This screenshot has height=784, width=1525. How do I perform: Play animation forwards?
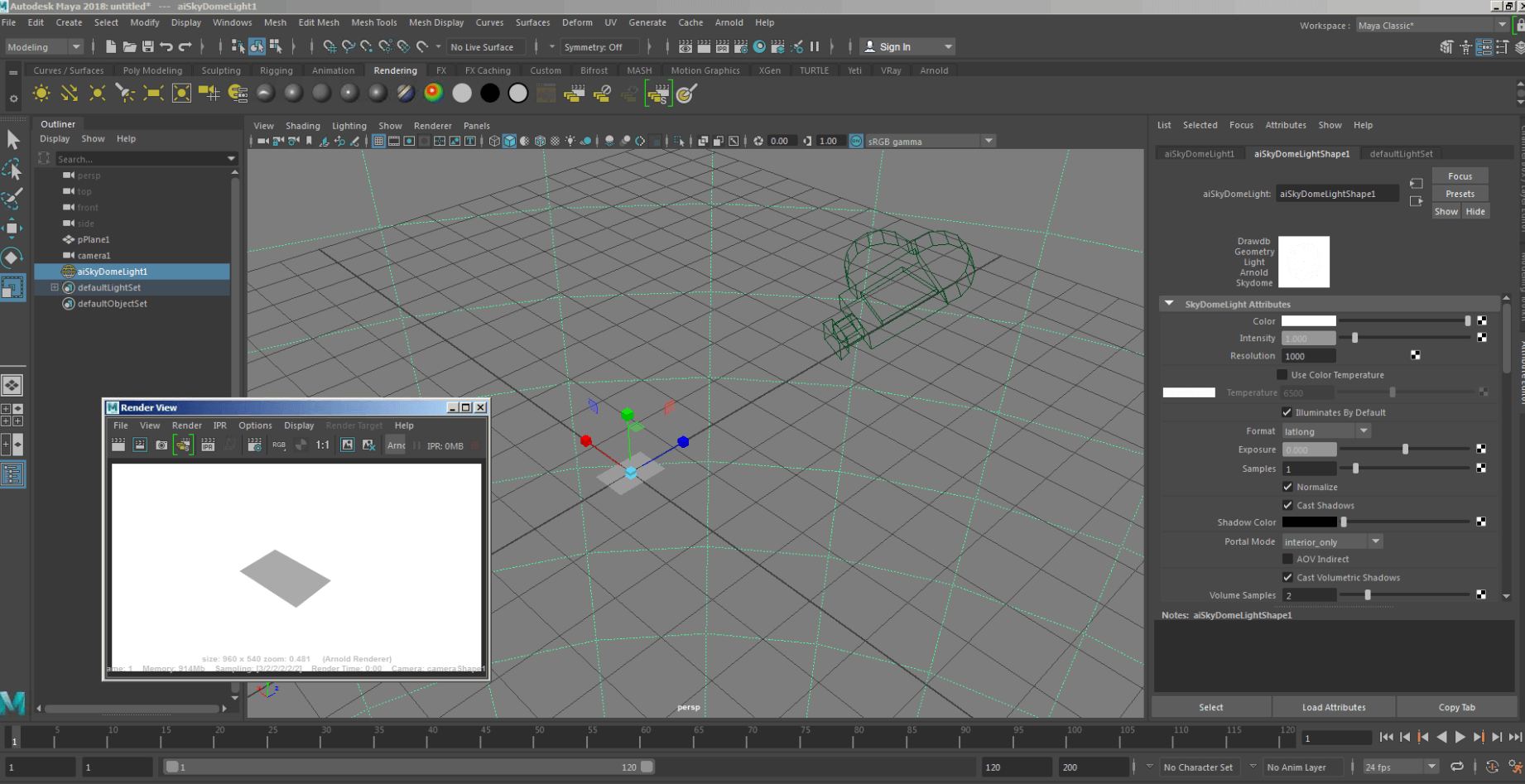1460,737
